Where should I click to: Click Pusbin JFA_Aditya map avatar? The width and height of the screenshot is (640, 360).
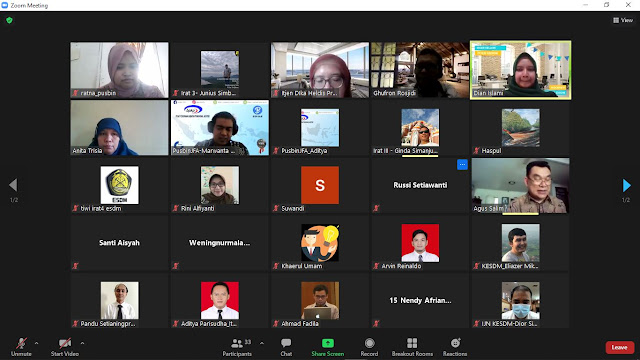[x=320, y=127]
